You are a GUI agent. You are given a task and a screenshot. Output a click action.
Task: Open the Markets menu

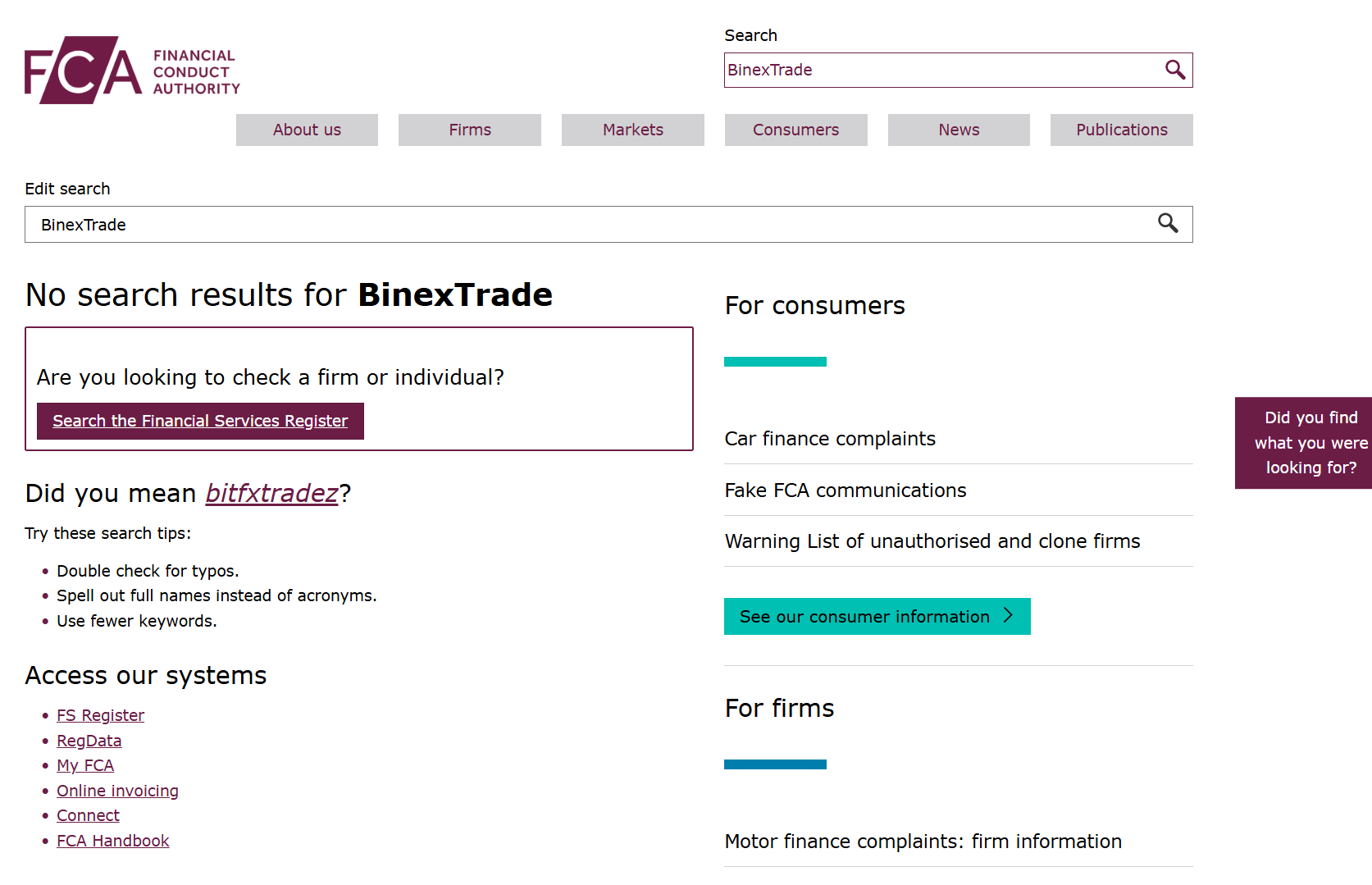coord(632,130)
